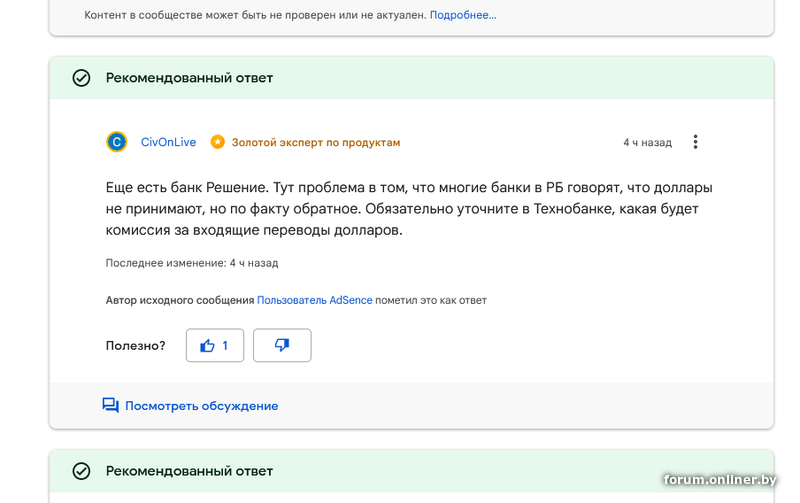Click the thumbs down button

[282, 345]
